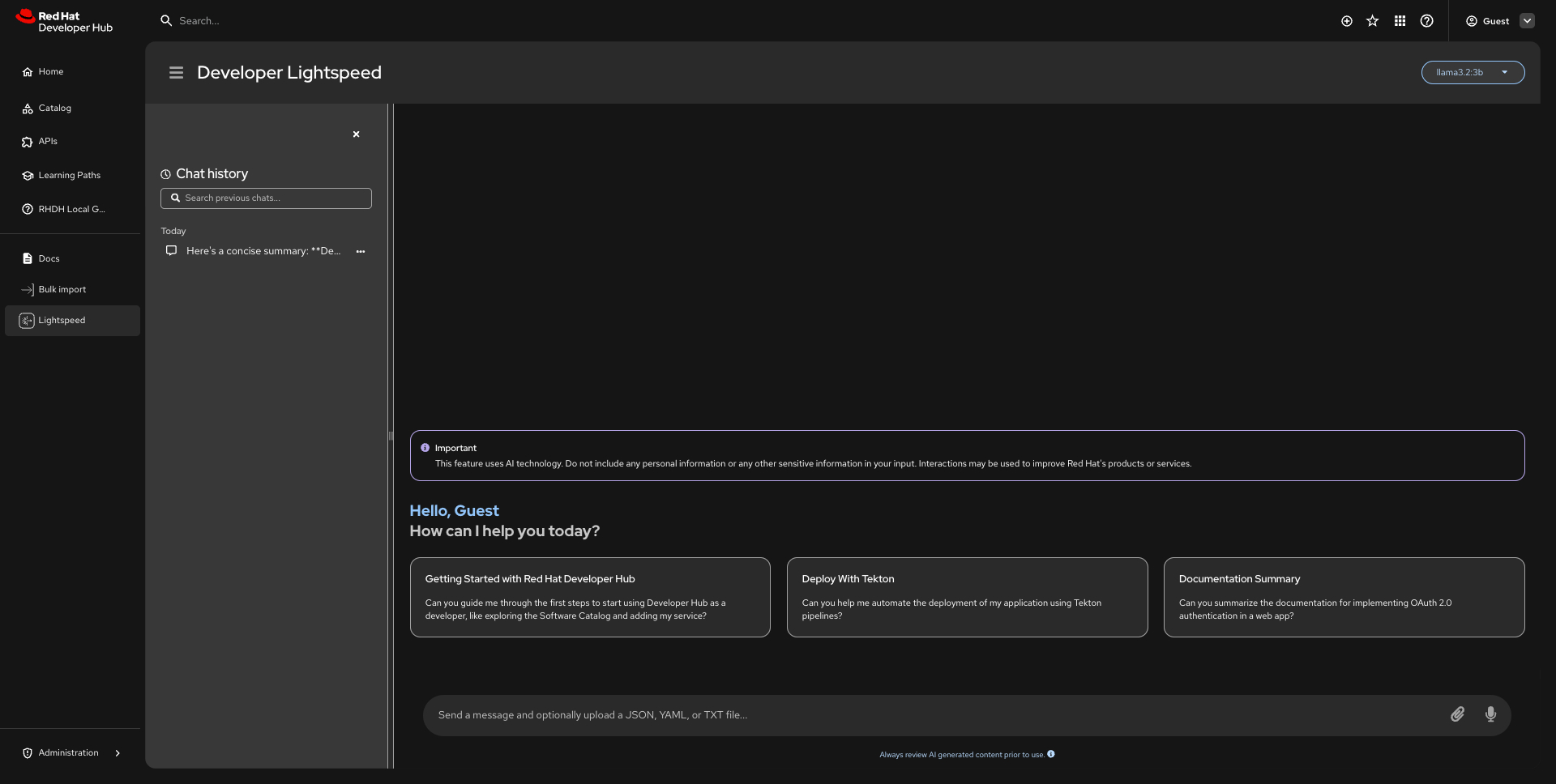Click the info icon beside AI review notice
Image resolution: width=1556 pixels, height=784 pixels.
(1051, 754)
